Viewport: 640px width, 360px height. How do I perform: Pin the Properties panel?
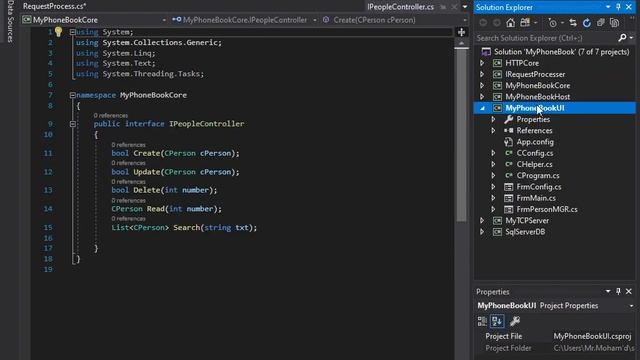[618, 291]
